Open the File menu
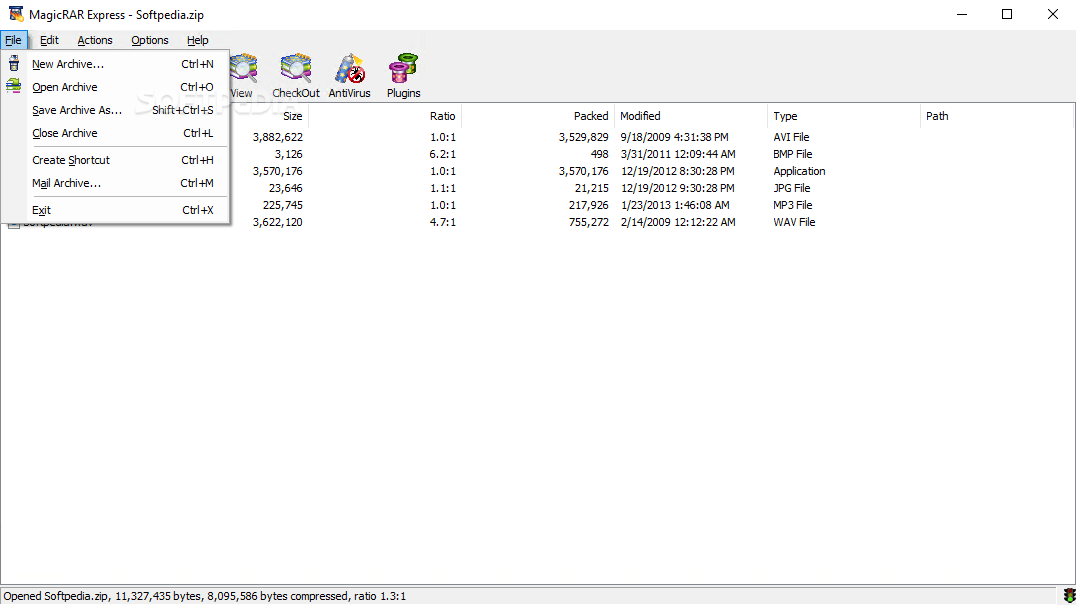 [x=13, y=40]
